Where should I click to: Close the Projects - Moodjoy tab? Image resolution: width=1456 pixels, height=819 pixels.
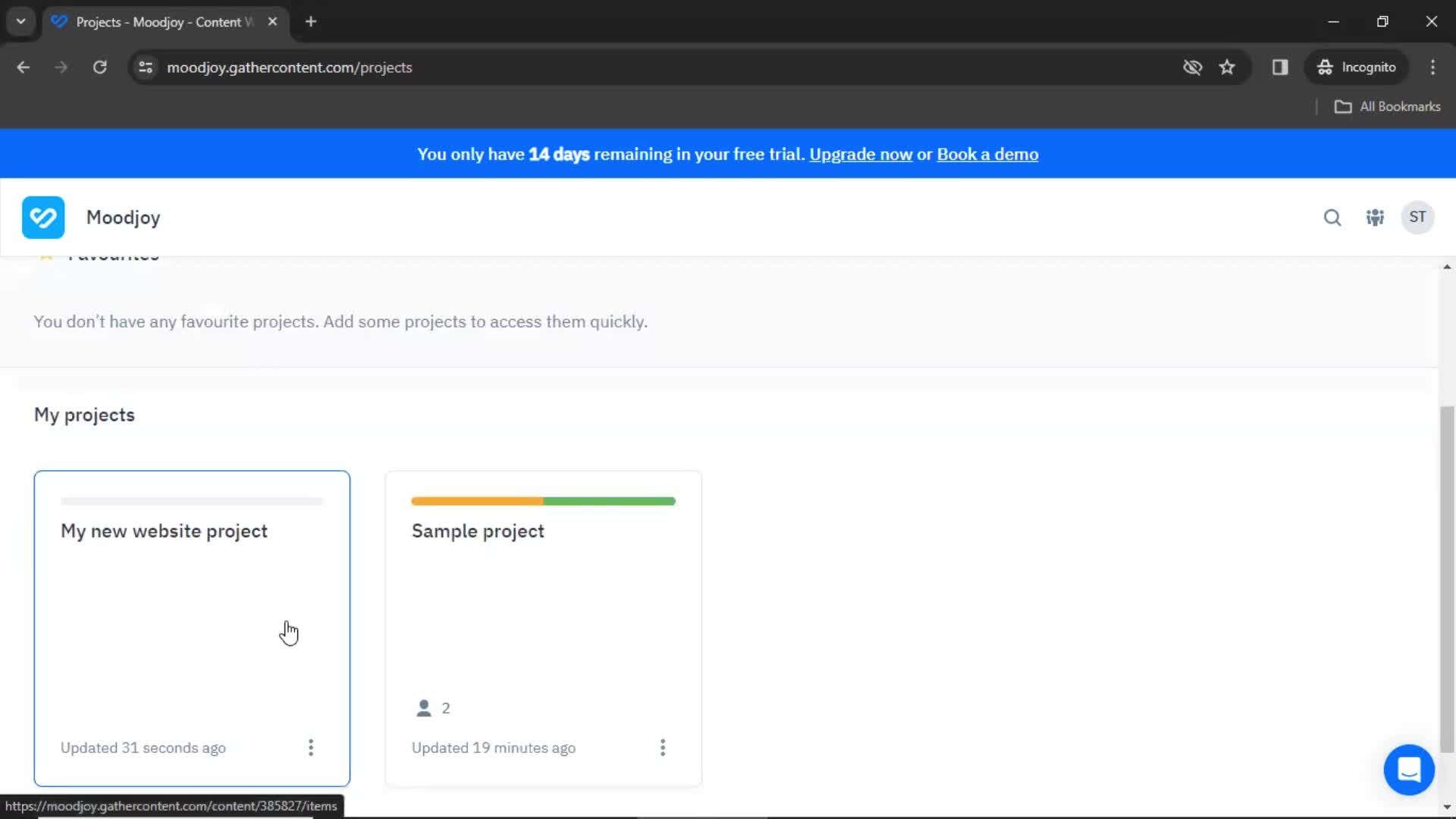tap(272, 21)
